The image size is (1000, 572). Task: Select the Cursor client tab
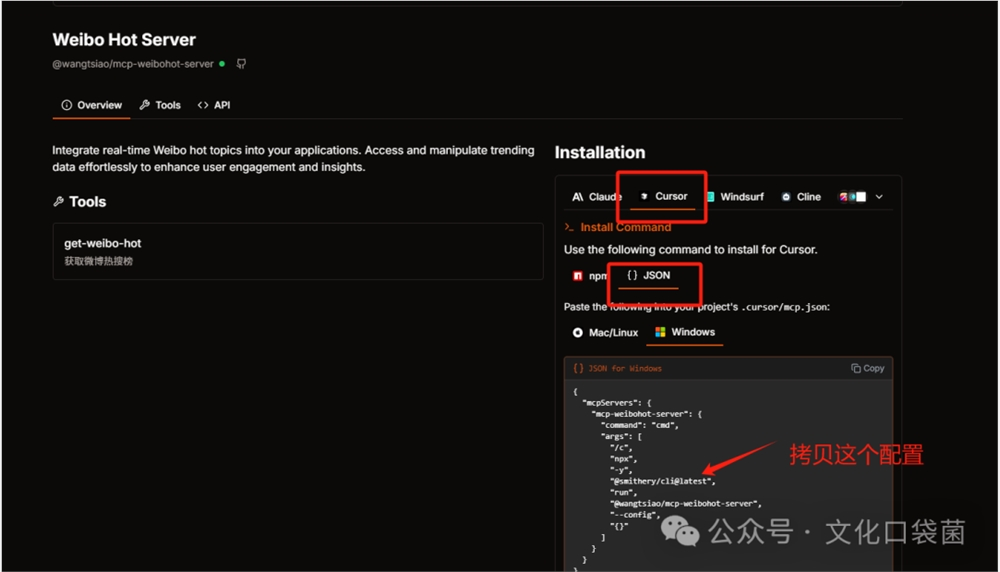[664, 196]
